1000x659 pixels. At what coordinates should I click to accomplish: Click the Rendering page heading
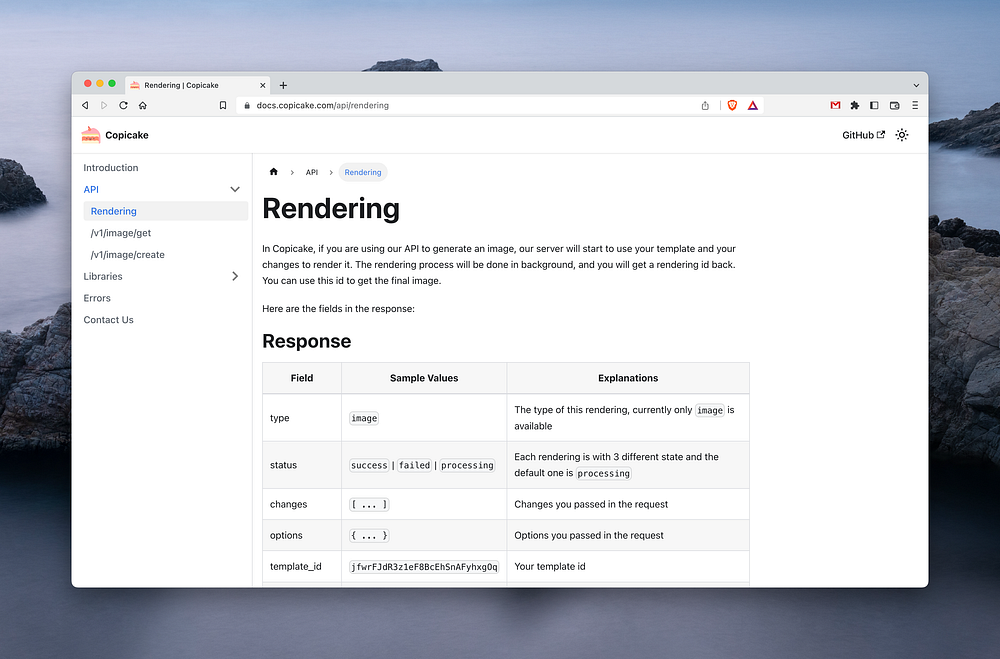(x=331, y=209)
